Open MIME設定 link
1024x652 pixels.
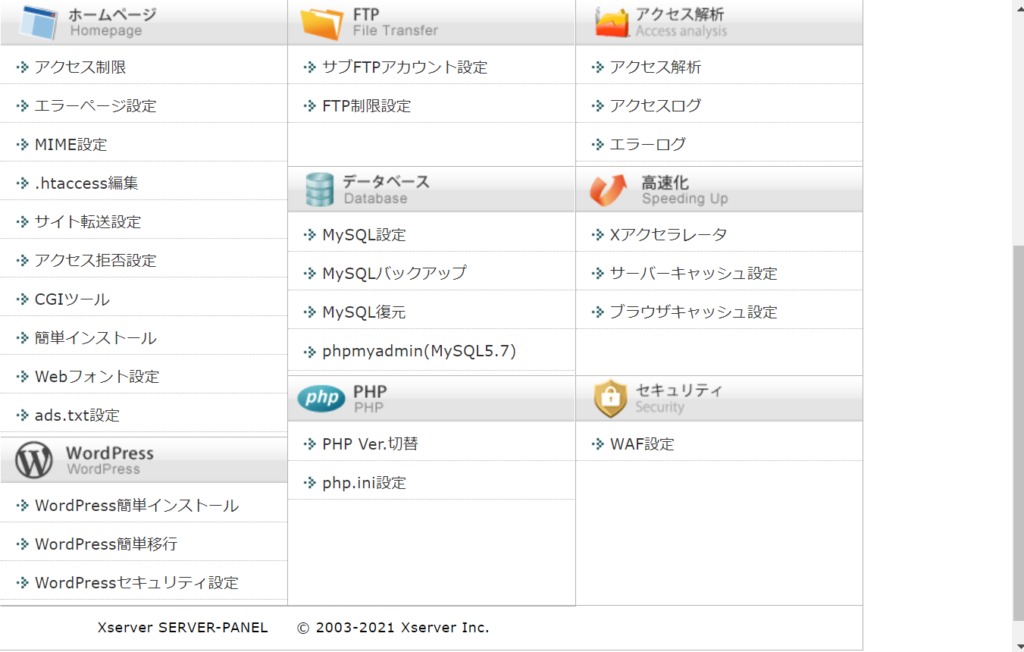point(71,144)
